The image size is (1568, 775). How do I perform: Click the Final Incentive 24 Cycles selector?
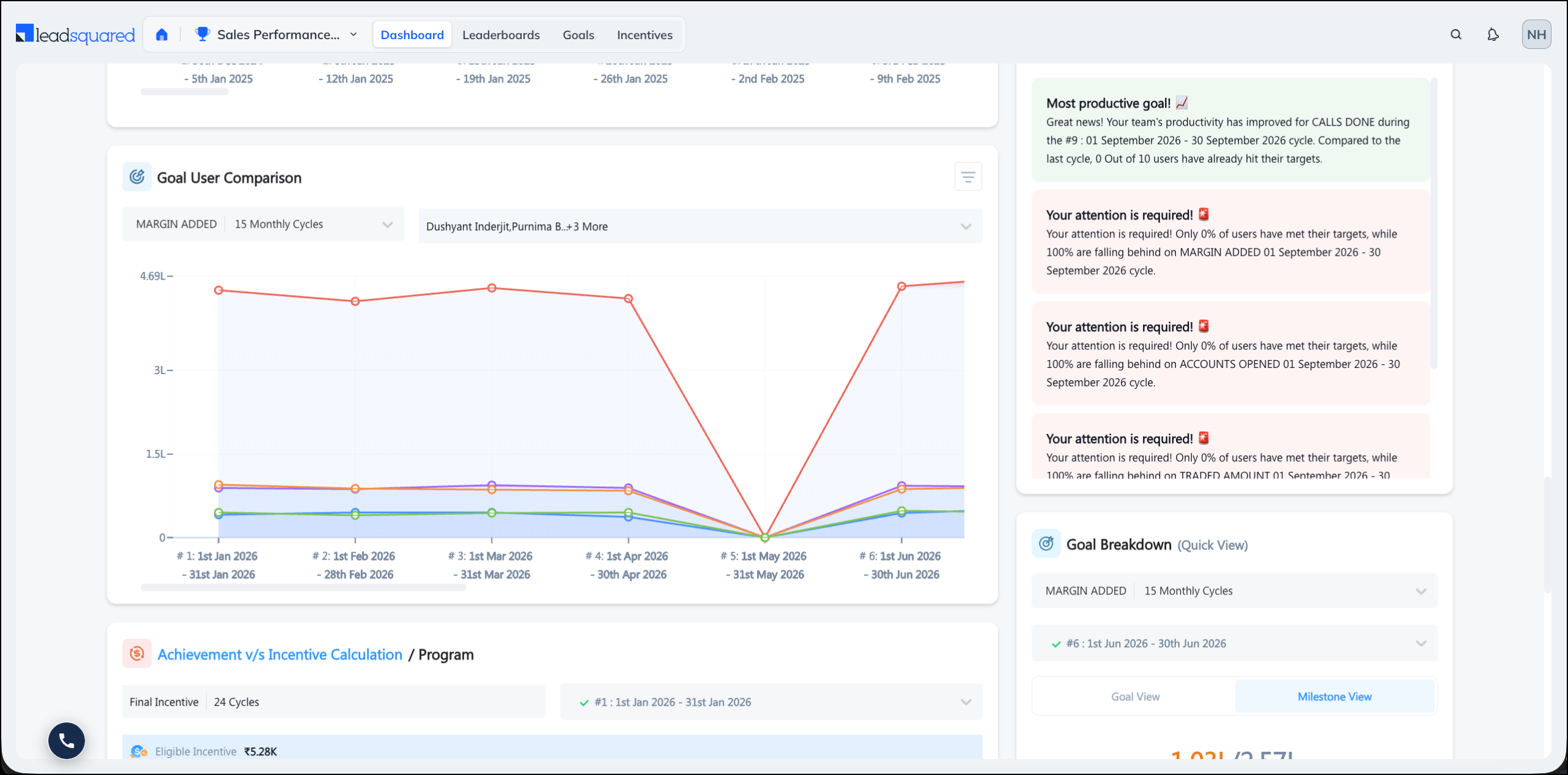(334, 702)
